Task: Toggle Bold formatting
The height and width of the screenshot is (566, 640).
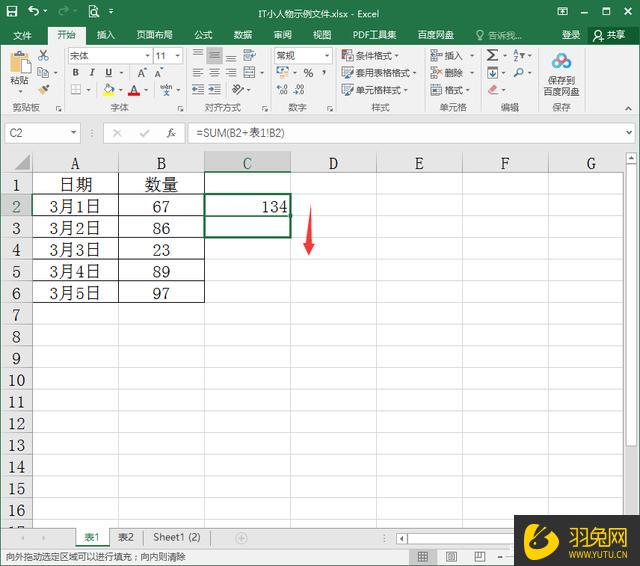Action: 76,73
